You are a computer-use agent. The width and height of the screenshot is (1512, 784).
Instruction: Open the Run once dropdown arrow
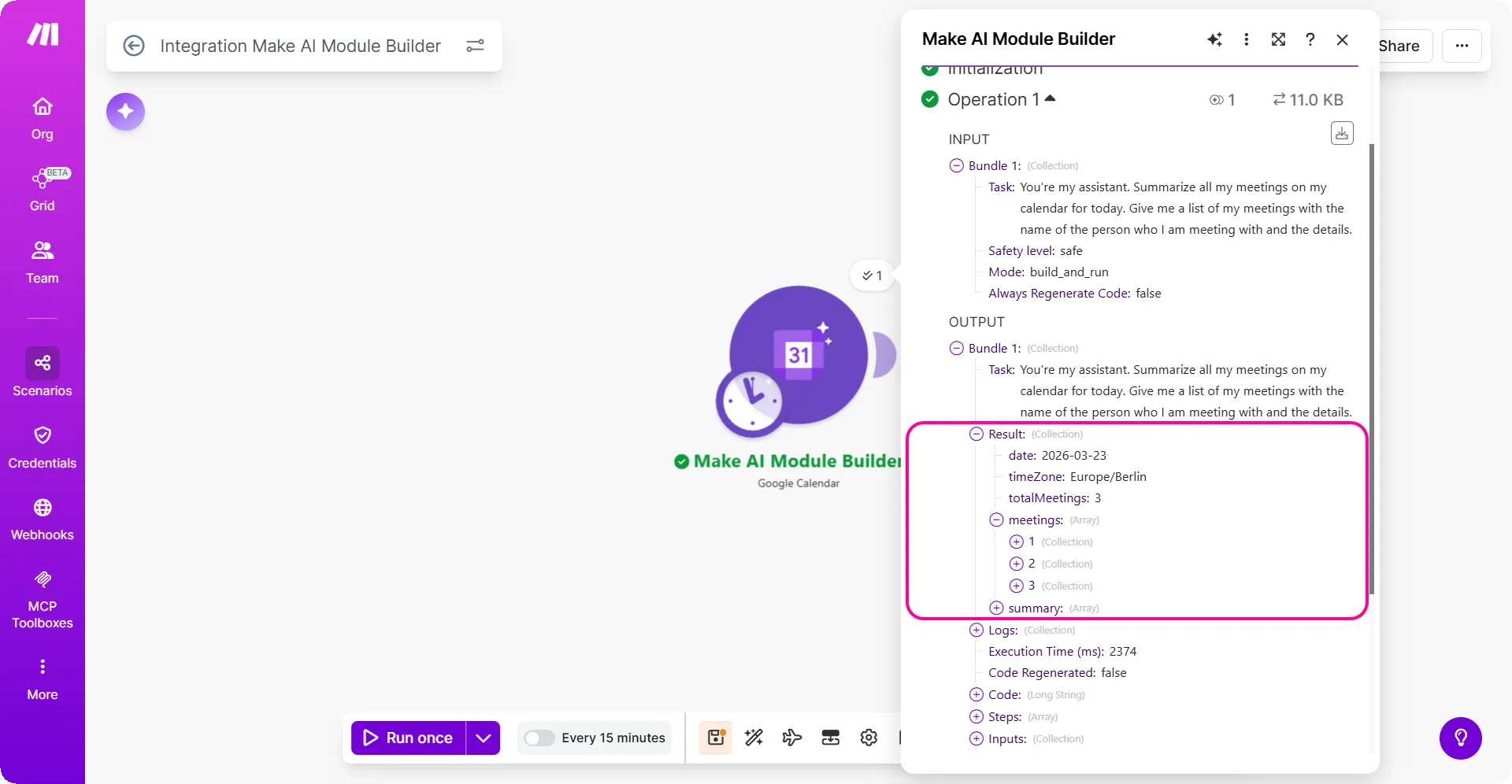[x=484, y=738]
